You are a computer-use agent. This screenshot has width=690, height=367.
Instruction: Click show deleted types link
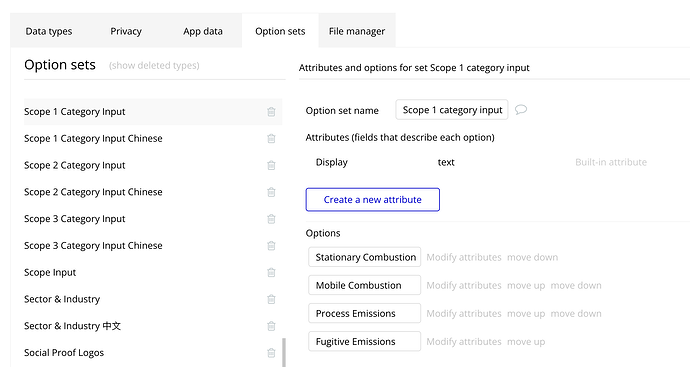coord(154,66)
